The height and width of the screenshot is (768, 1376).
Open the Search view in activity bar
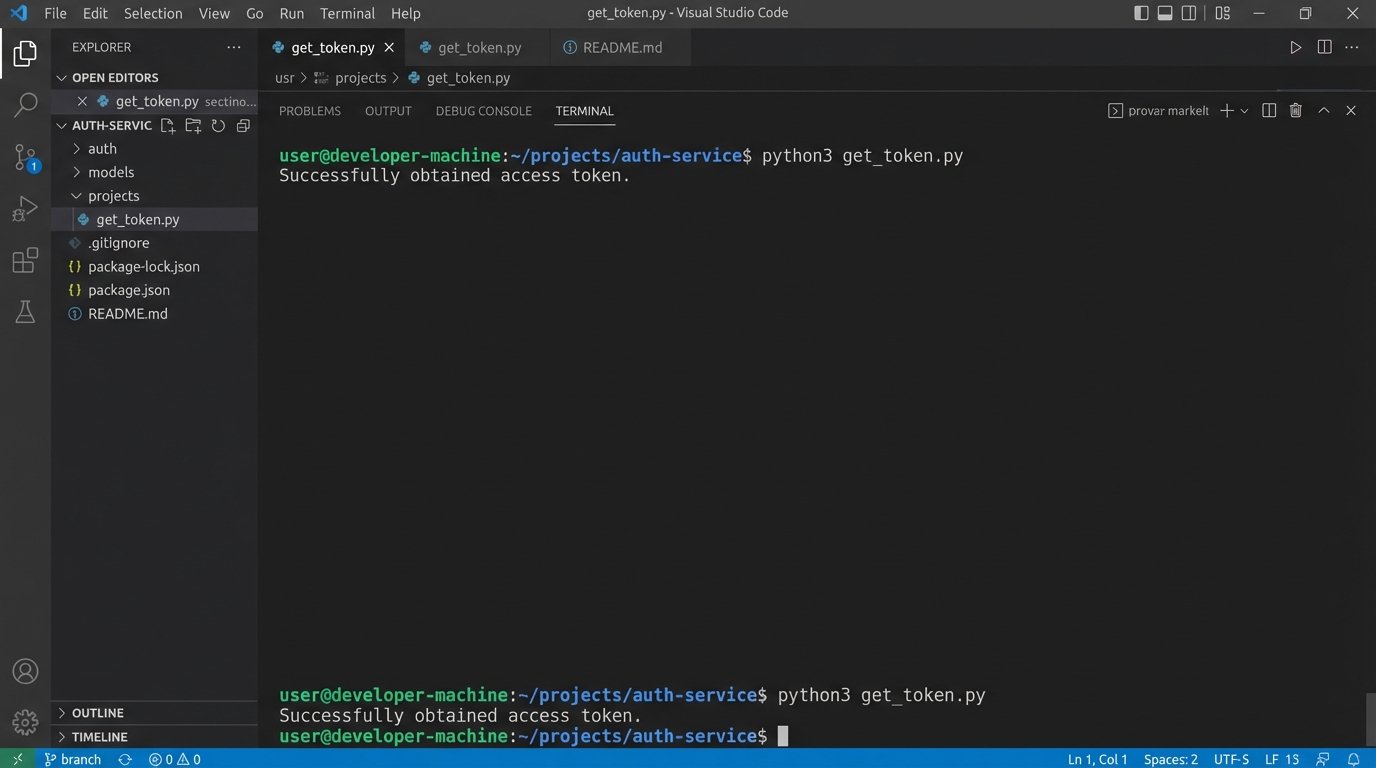25,105
